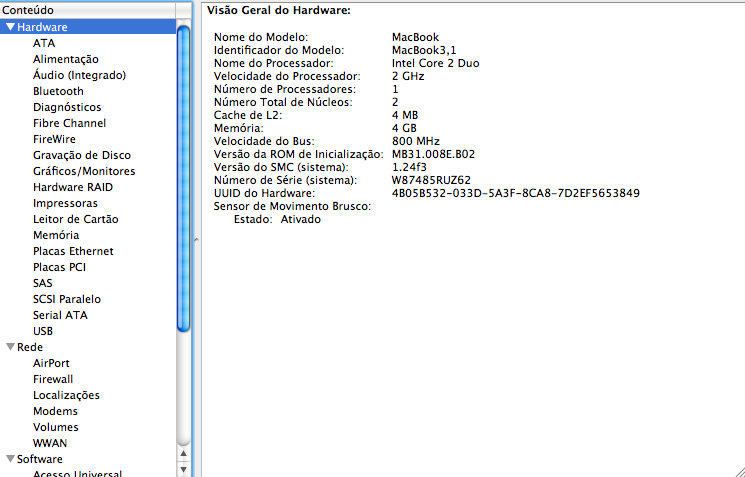Select USB in the sidebar
Image resolution: width=745 pixels, height=477 pixels.
click(43, 332)
